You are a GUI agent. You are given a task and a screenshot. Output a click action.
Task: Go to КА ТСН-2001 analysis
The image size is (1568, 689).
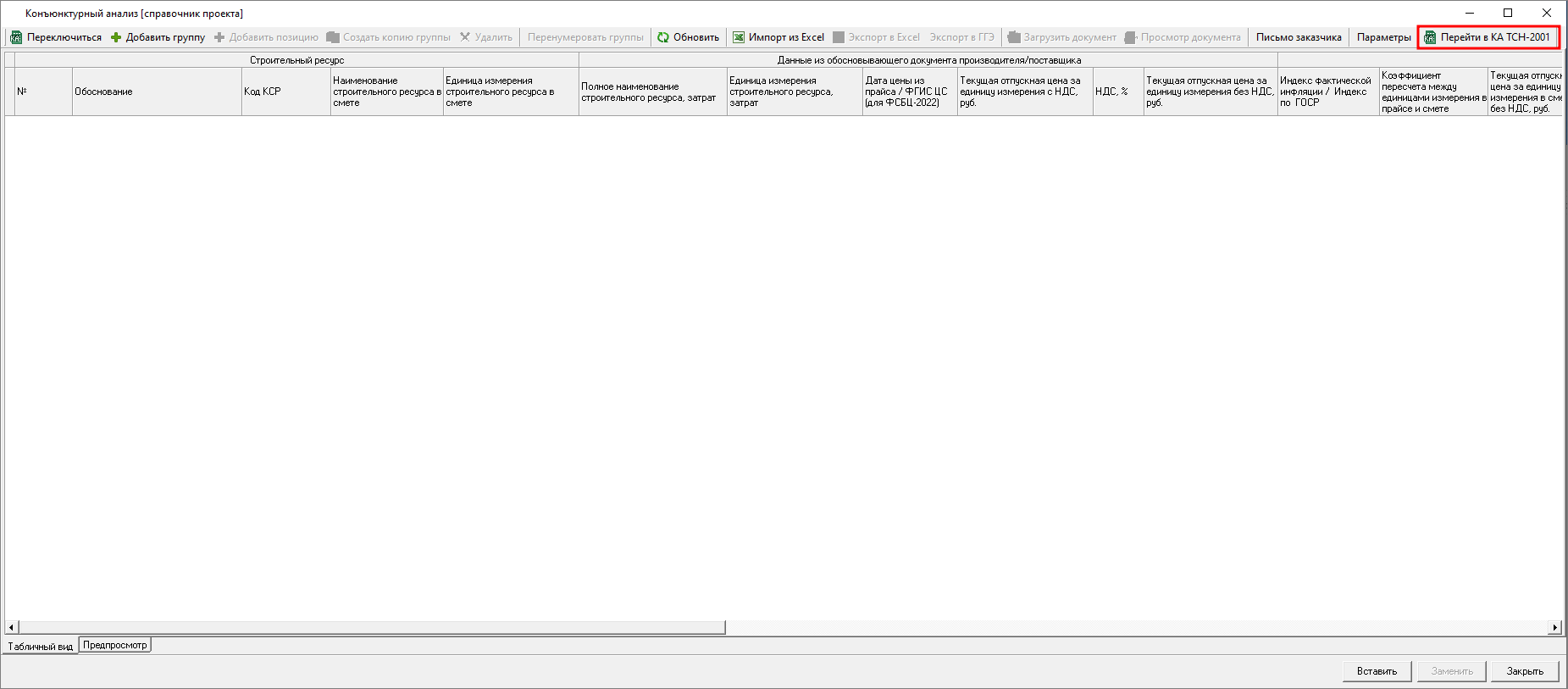pos(1488,37)
